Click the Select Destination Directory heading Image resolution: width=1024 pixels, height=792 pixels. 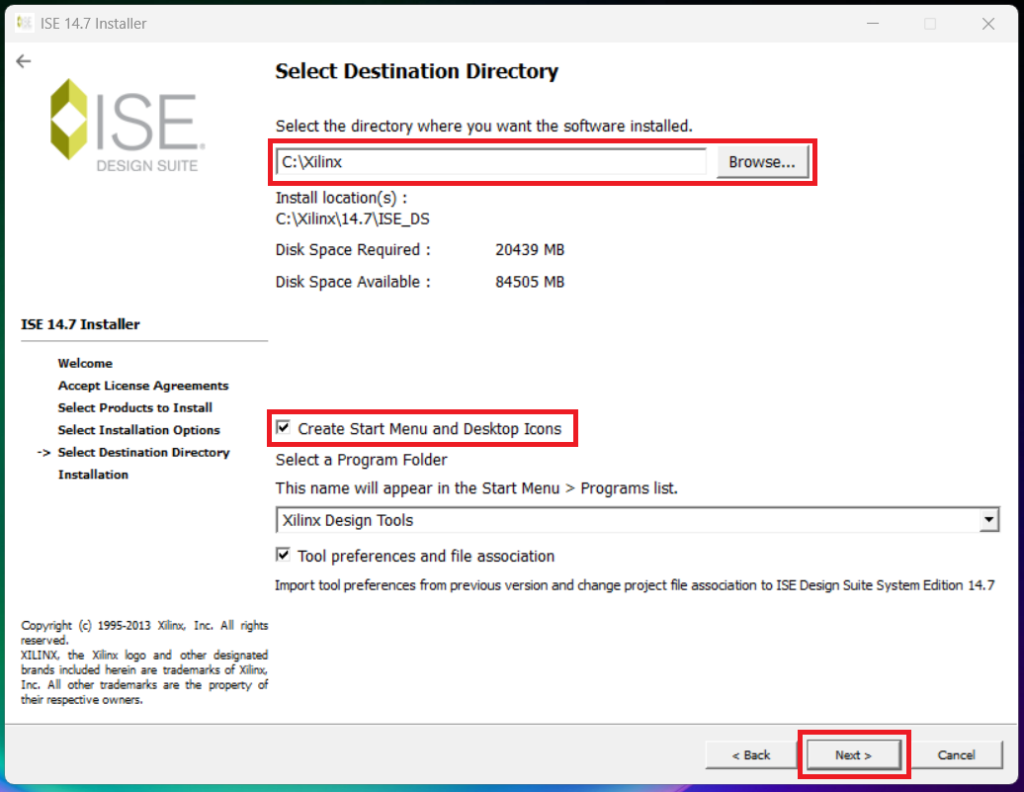click(417, 71)
